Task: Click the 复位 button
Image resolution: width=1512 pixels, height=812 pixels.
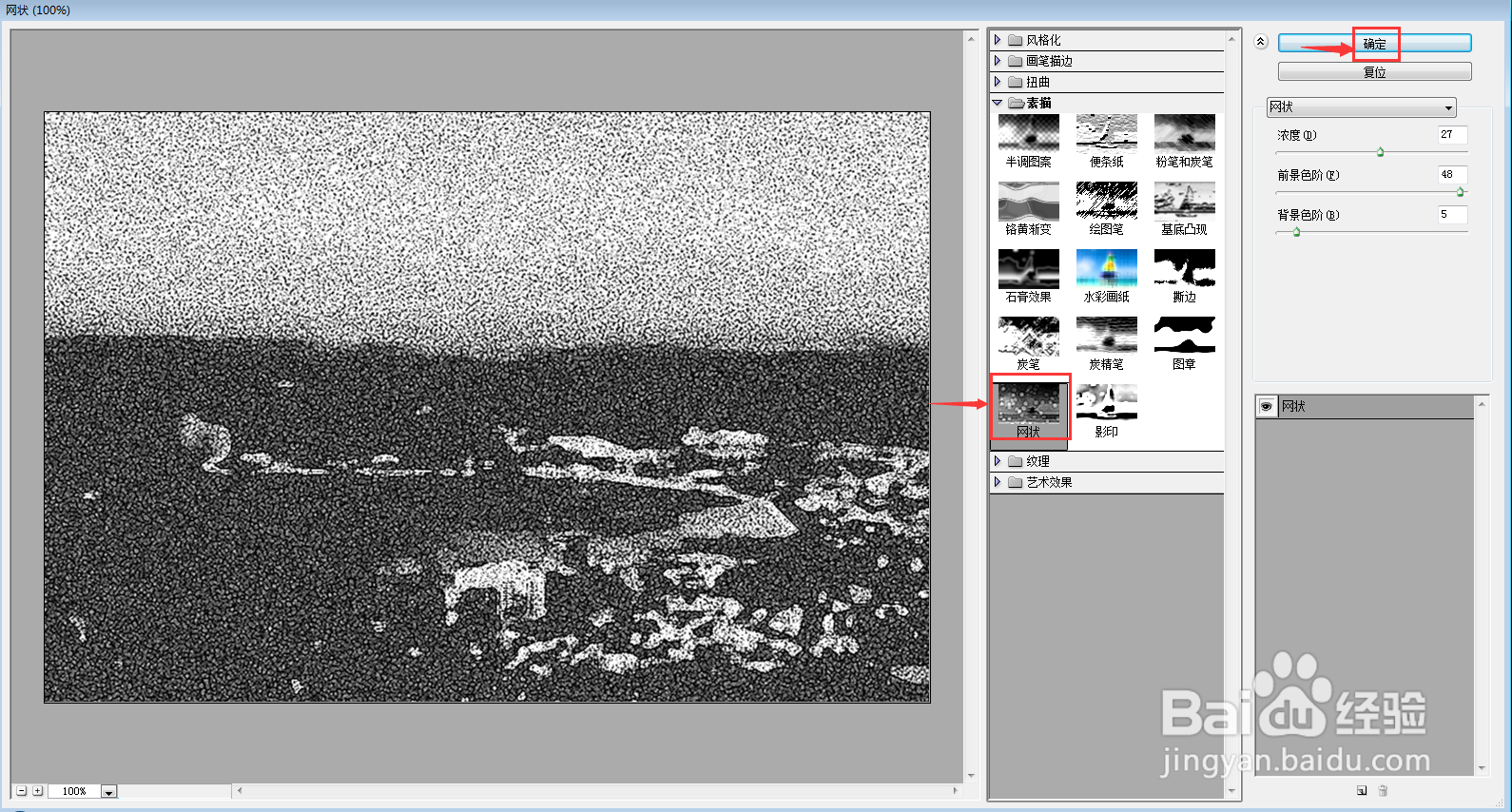Action: (x=1374, y=72)
